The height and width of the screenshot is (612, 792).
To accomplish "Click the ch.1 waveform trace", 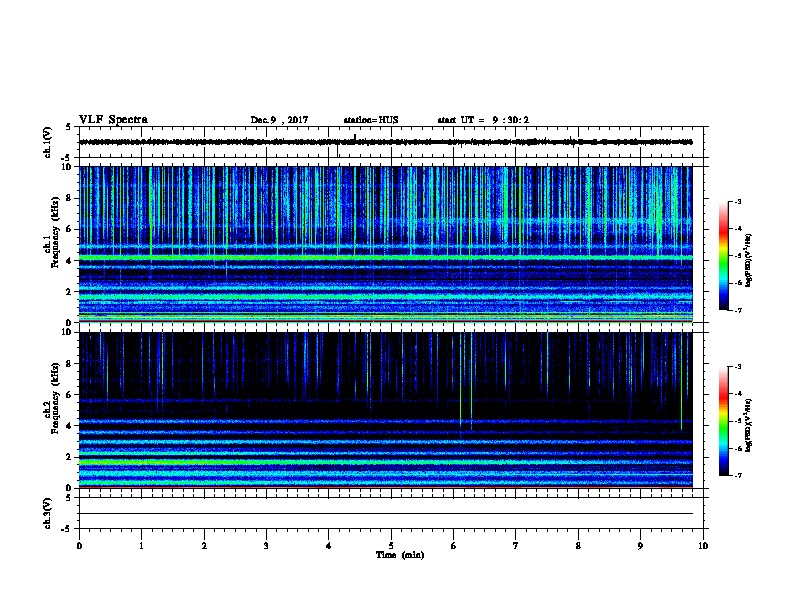I will [x=386, y=142].
